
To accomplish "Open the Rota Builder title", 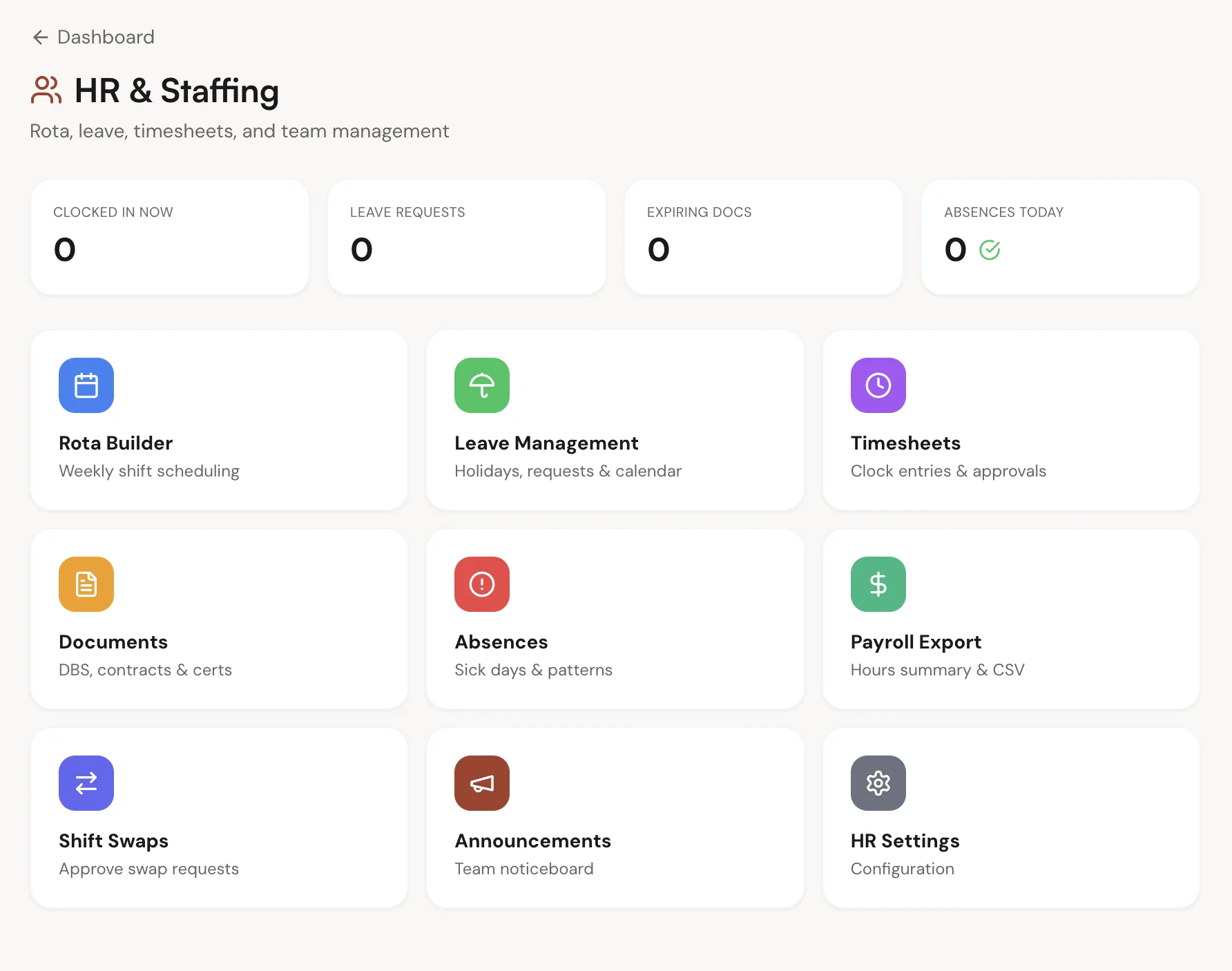I will pyautogui.click(x=116, y=443).
